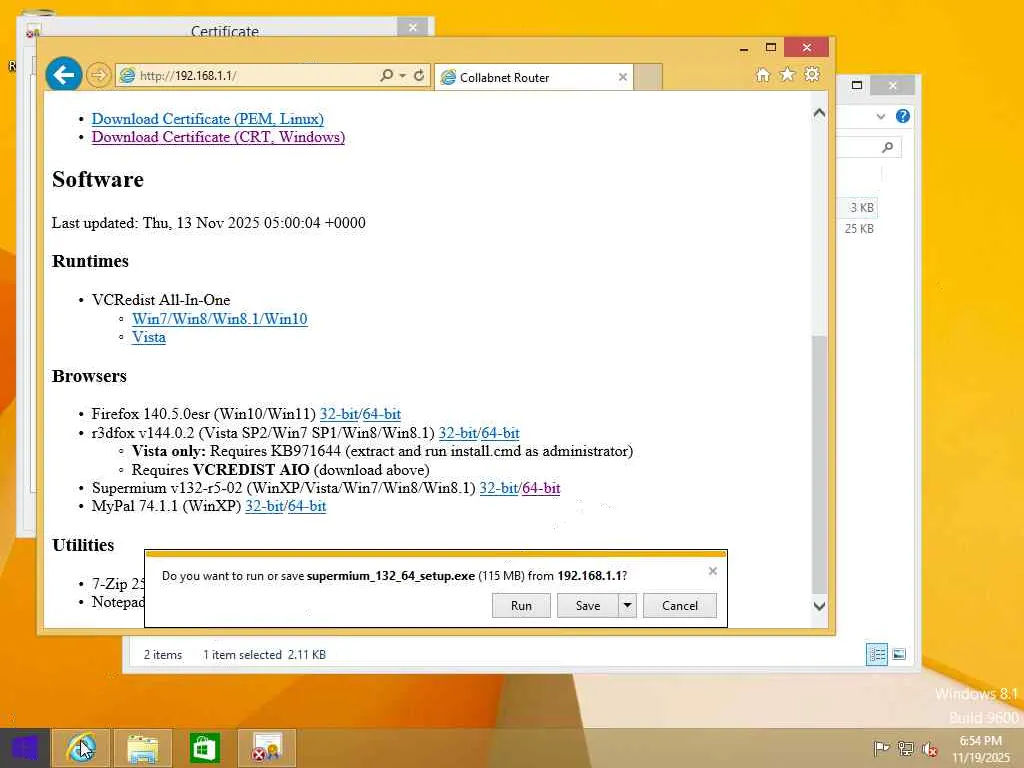Go back with the blue back arrow
Image resolution: width=1024 pixels, height=768 pixels.
[64, 75]
